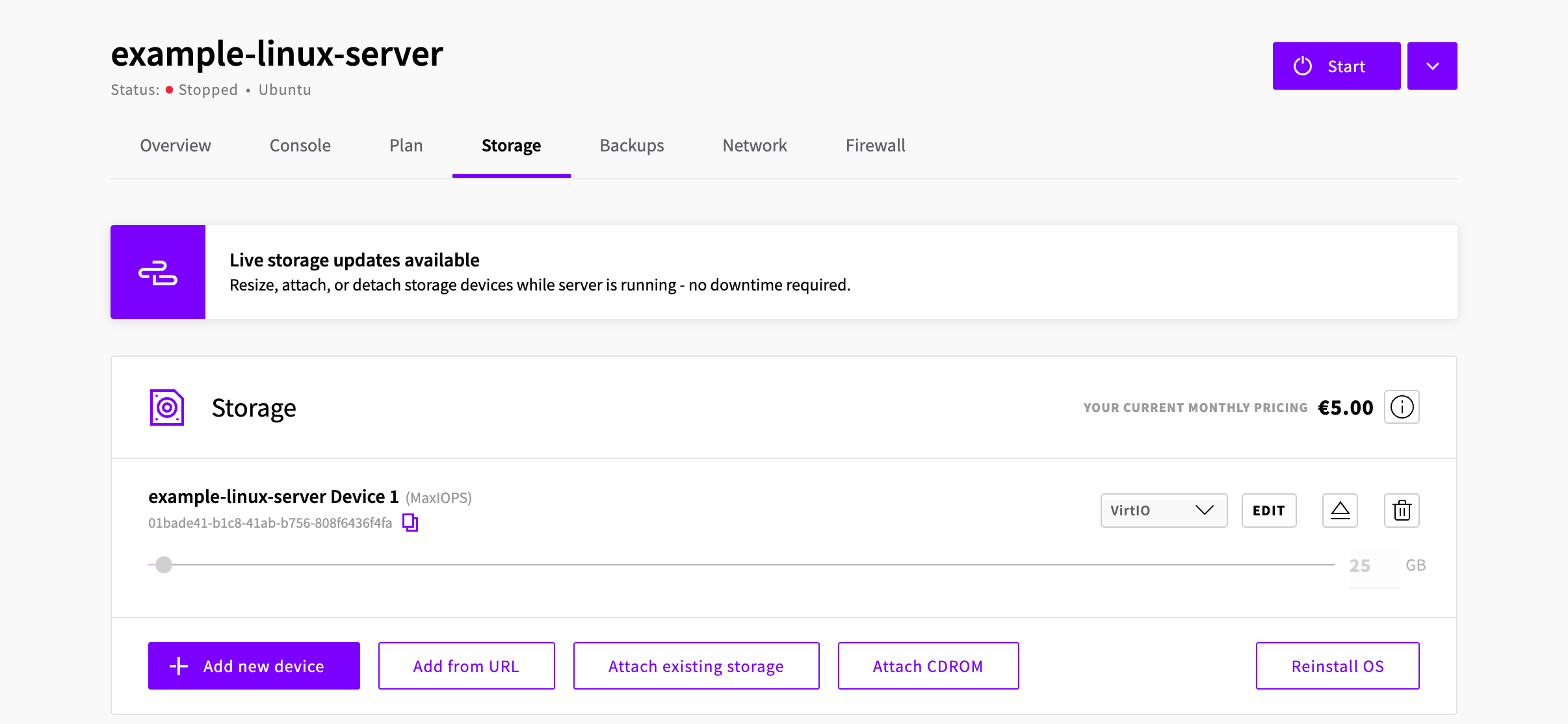
Task: Go to the Plan tab
Action: pos(406,146)
